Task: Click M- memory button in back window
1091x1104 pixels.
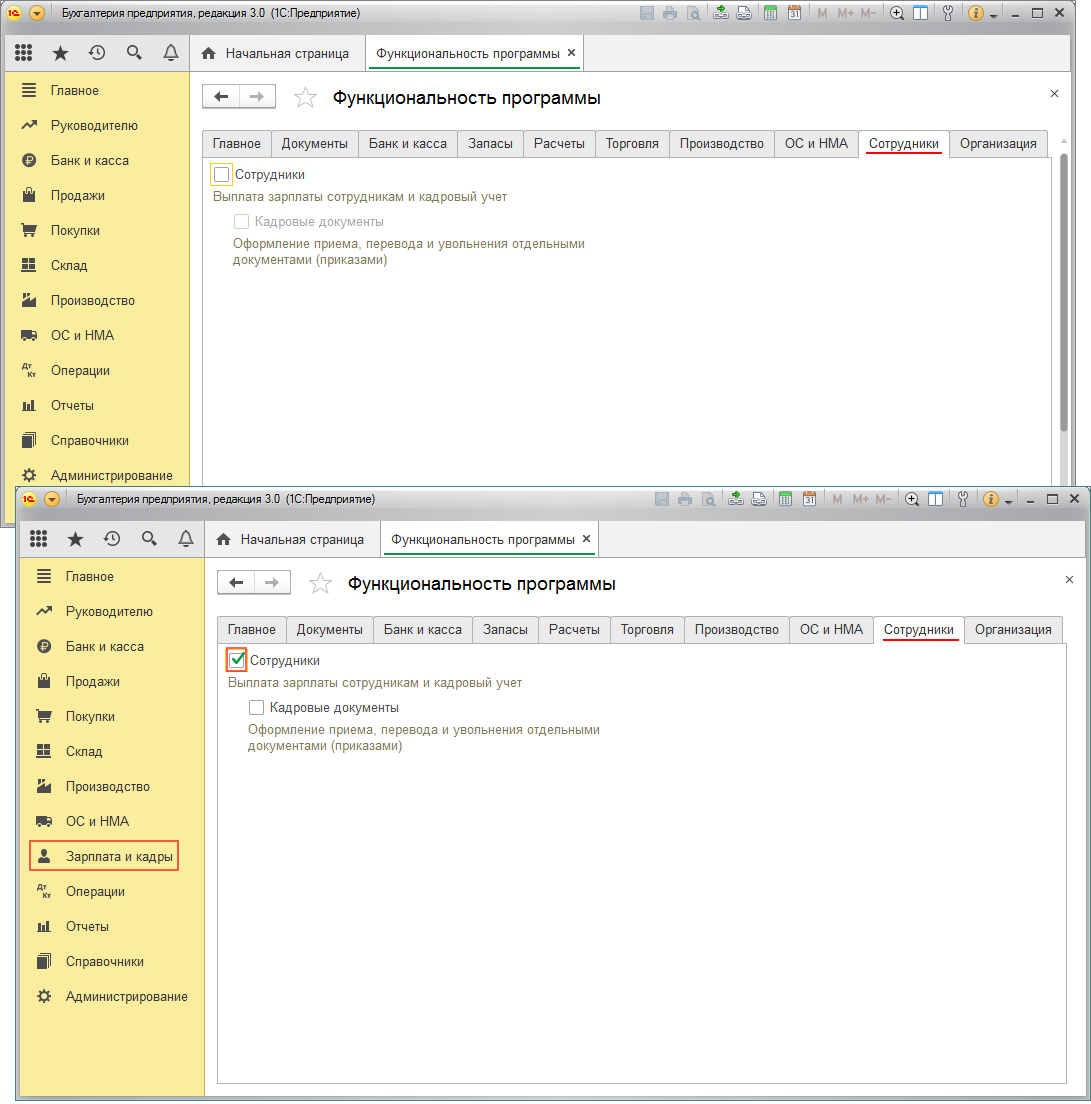Action: (869, 13)
